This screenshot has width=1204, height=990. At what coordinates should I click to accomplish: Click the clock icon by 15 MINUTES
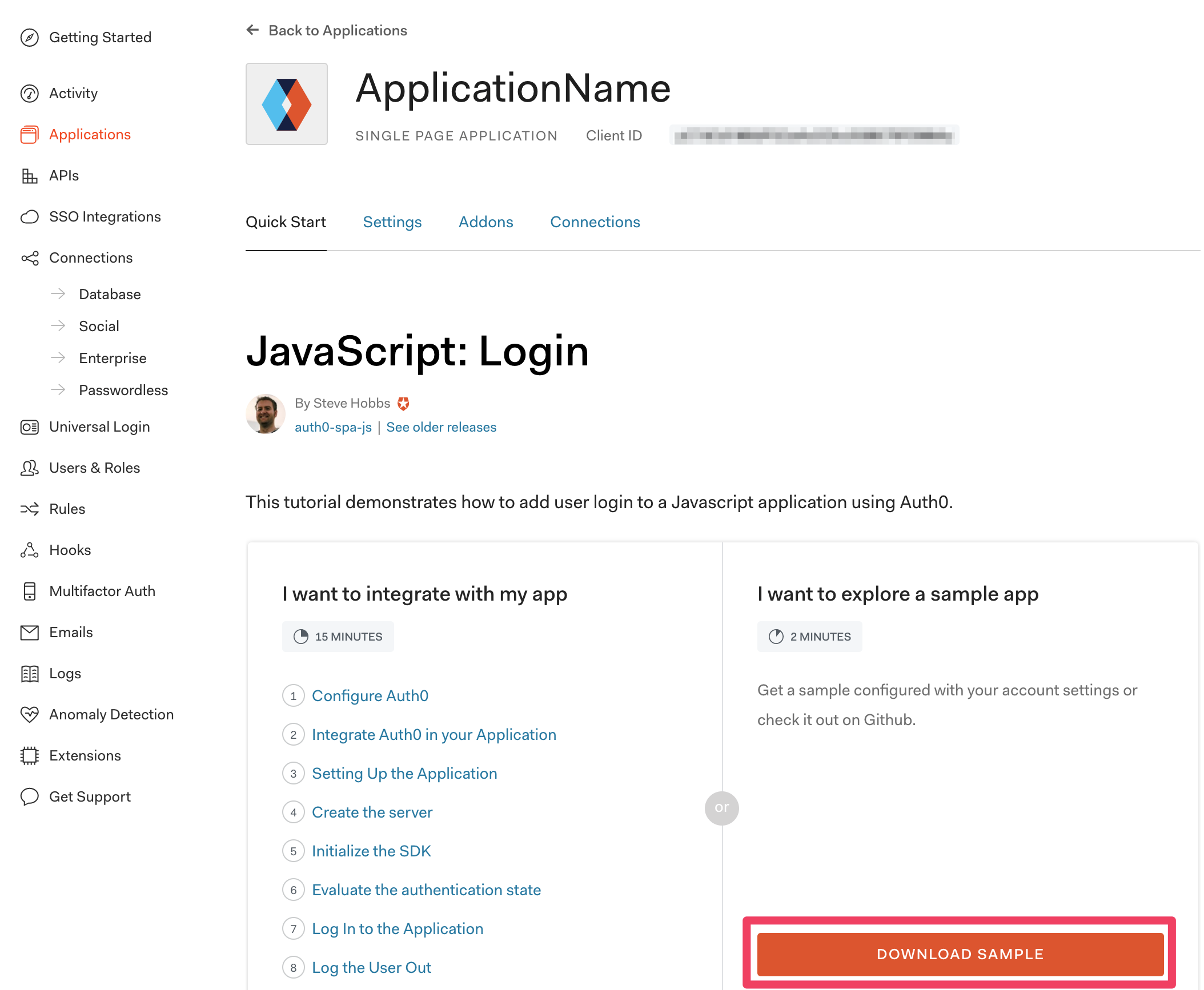pyautogui.click(x=300, y=637)
